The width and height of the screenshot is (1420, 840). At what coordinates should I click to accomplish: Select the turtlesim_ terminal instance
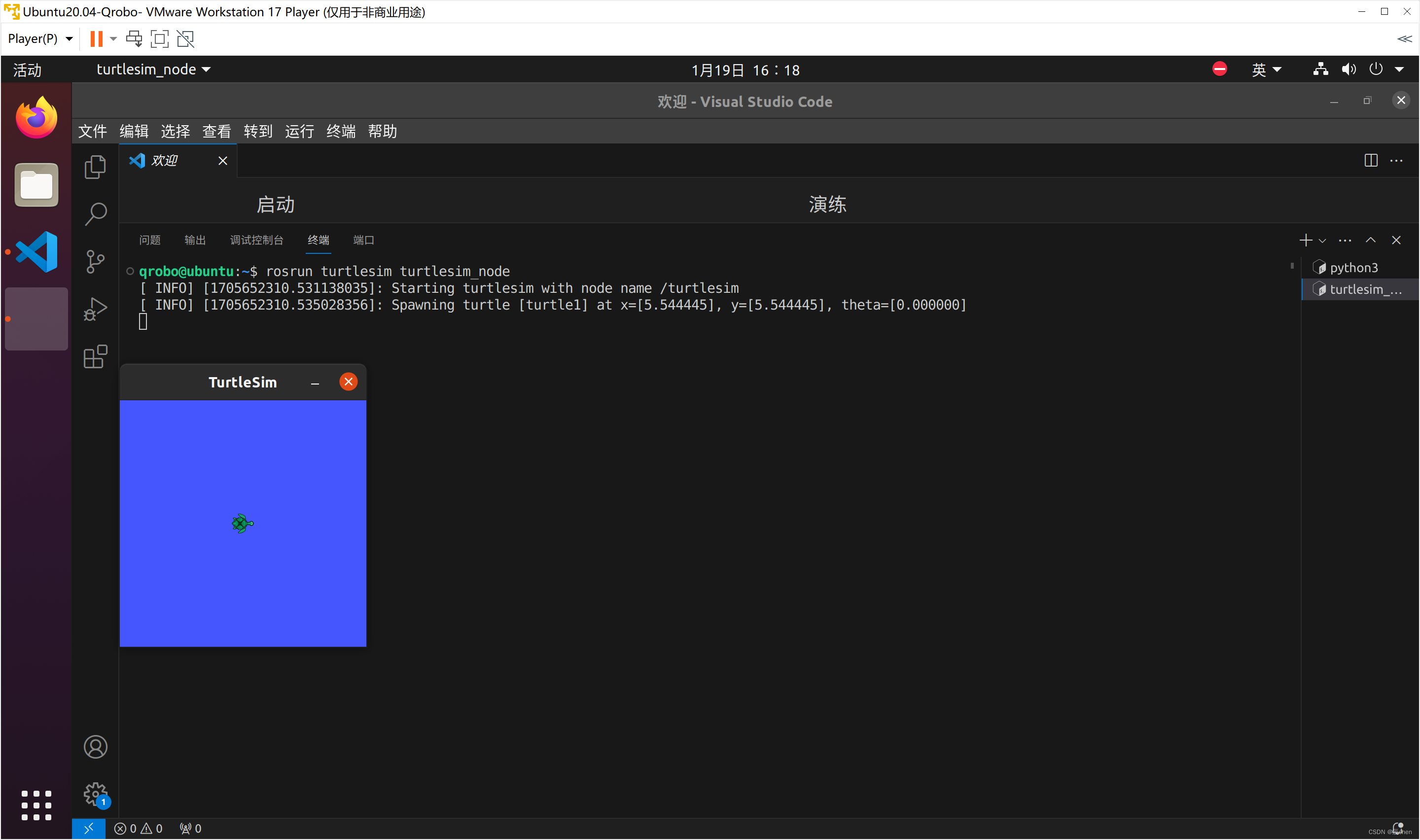click(1360, 289)
